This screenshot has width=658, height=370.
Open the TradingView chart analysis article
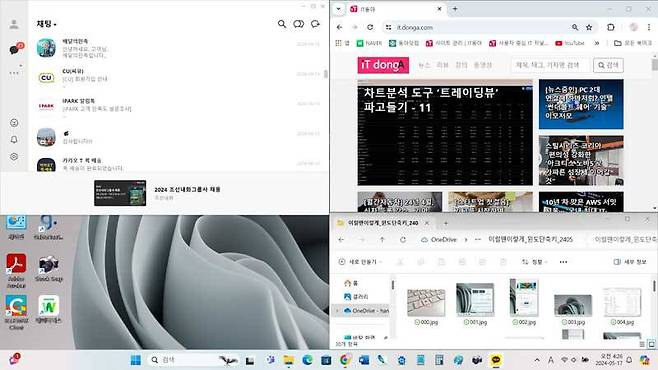tap(445, 133)
